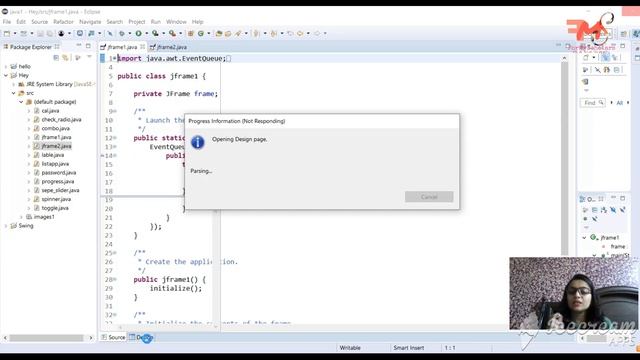Click the Find search field
The width and height of the screenshot is (640, 360).
[592, 103]
